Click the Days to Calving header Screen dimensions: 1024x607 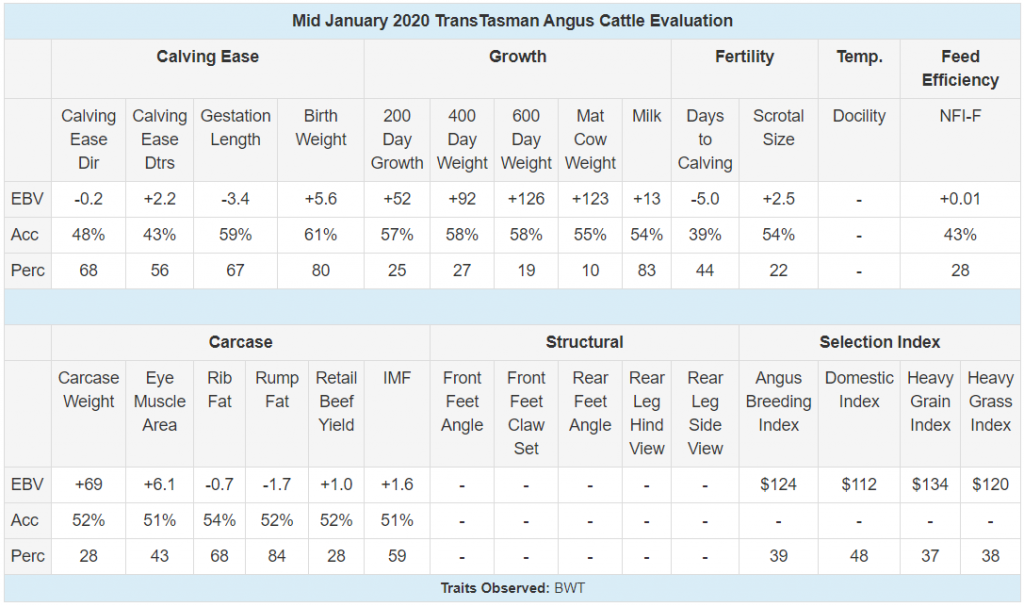tap(705, 139)
